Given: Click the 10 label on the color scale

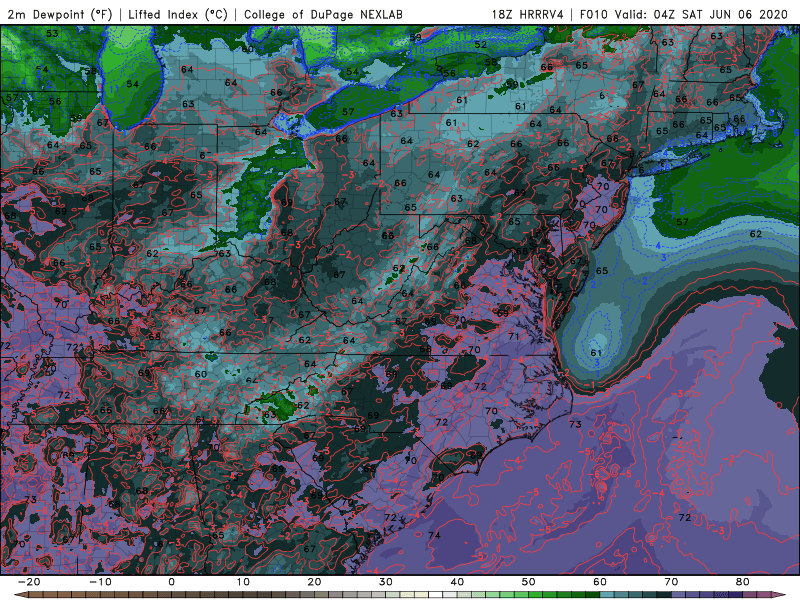Looking at the screenshot, I should click(243, 582).
